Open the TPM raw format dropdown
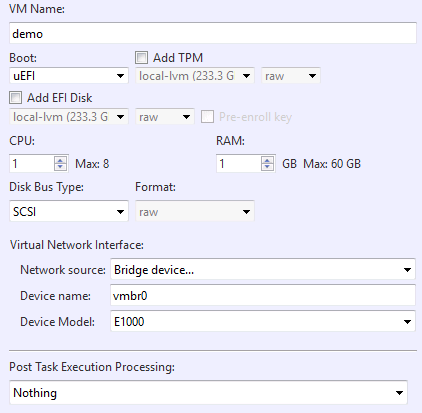 click(x=291, y=76)
